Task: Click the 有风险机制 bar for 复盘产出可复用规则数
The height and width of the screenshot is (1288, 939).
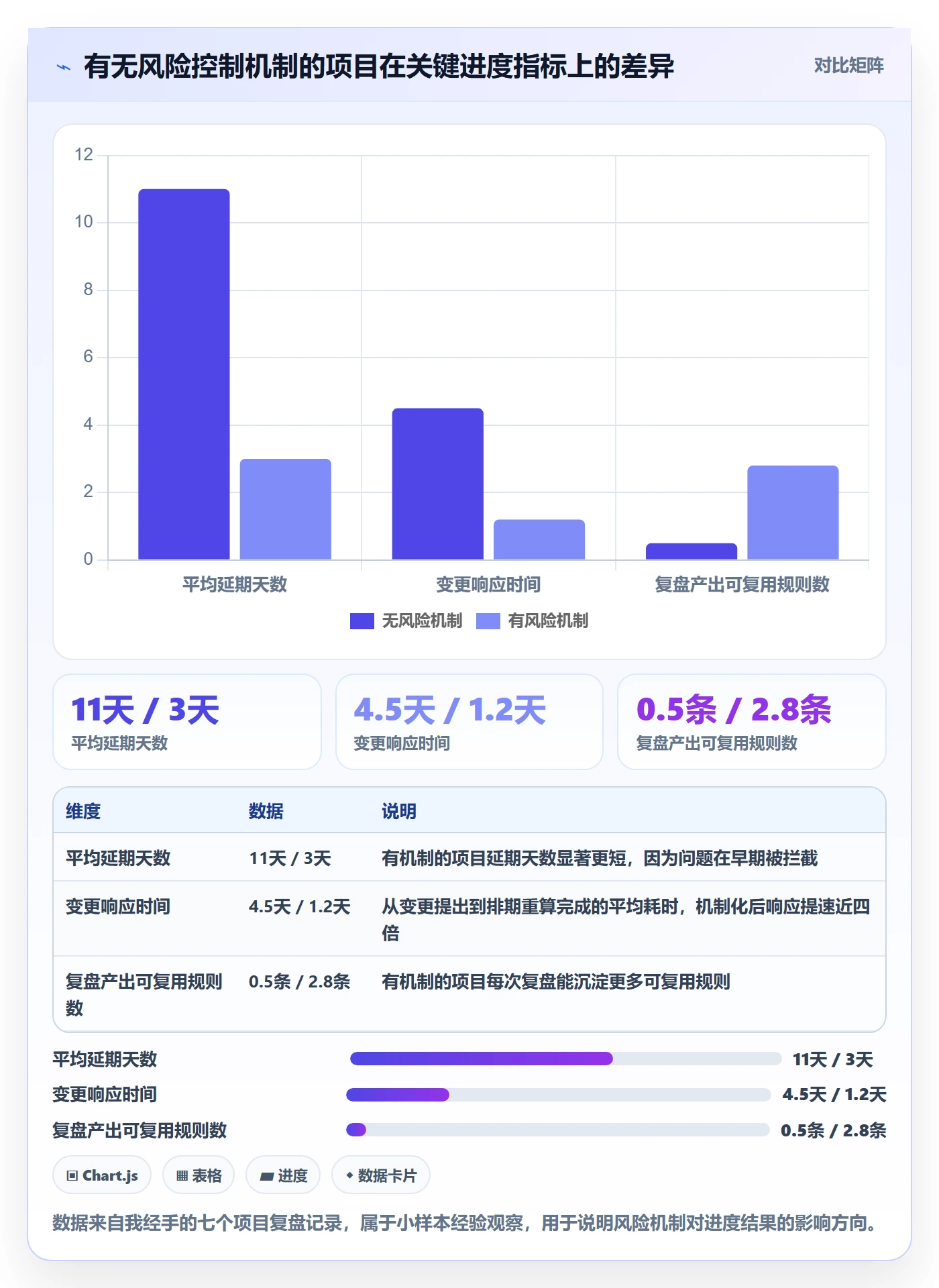Action: click(793, 513)
